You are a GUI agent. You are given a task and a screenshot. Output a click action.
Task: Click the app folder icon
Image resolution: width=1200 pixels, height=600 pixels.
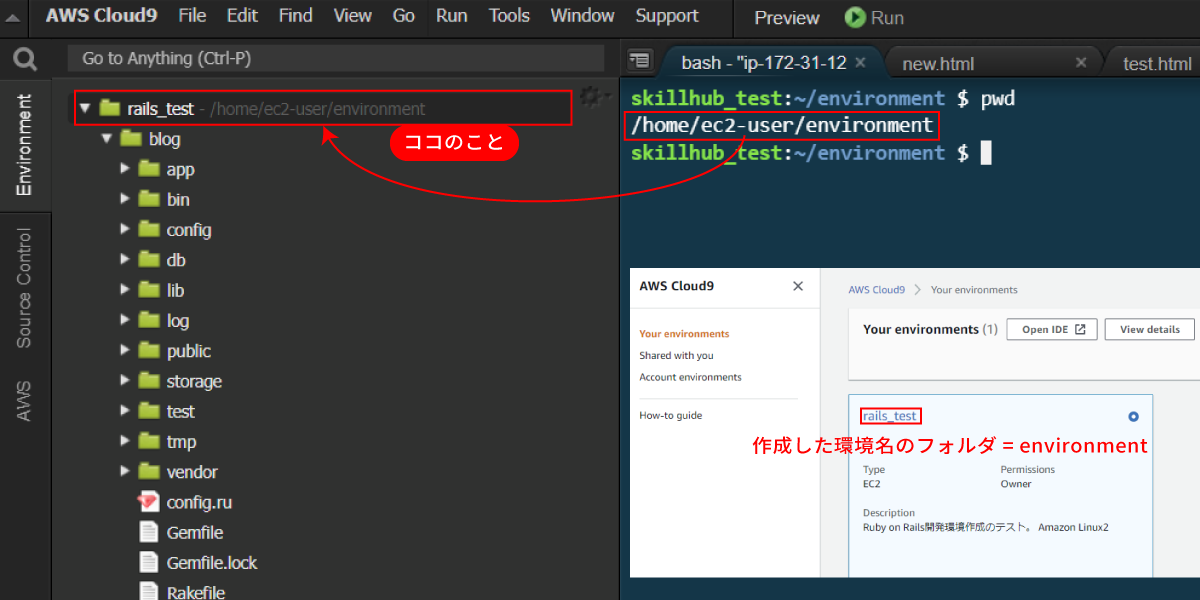(x=149, y=169)
